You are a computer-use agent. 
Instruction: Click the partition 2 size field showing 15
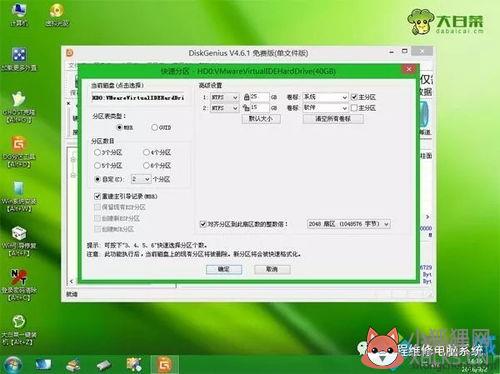[259, 108]
